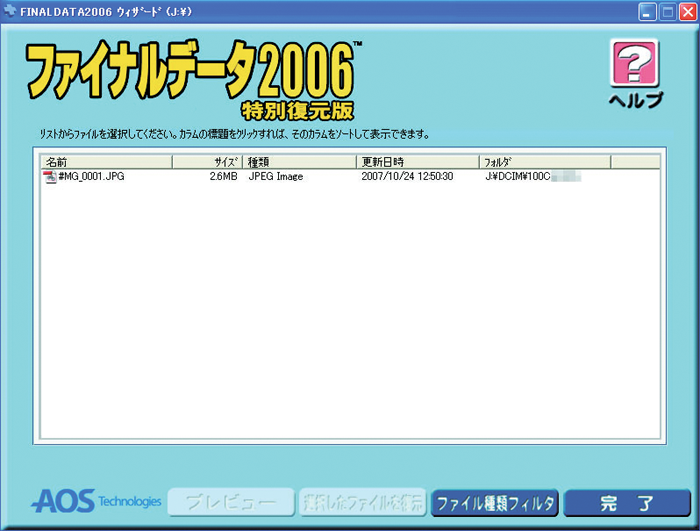Sort list by 名前 column header

106,162
